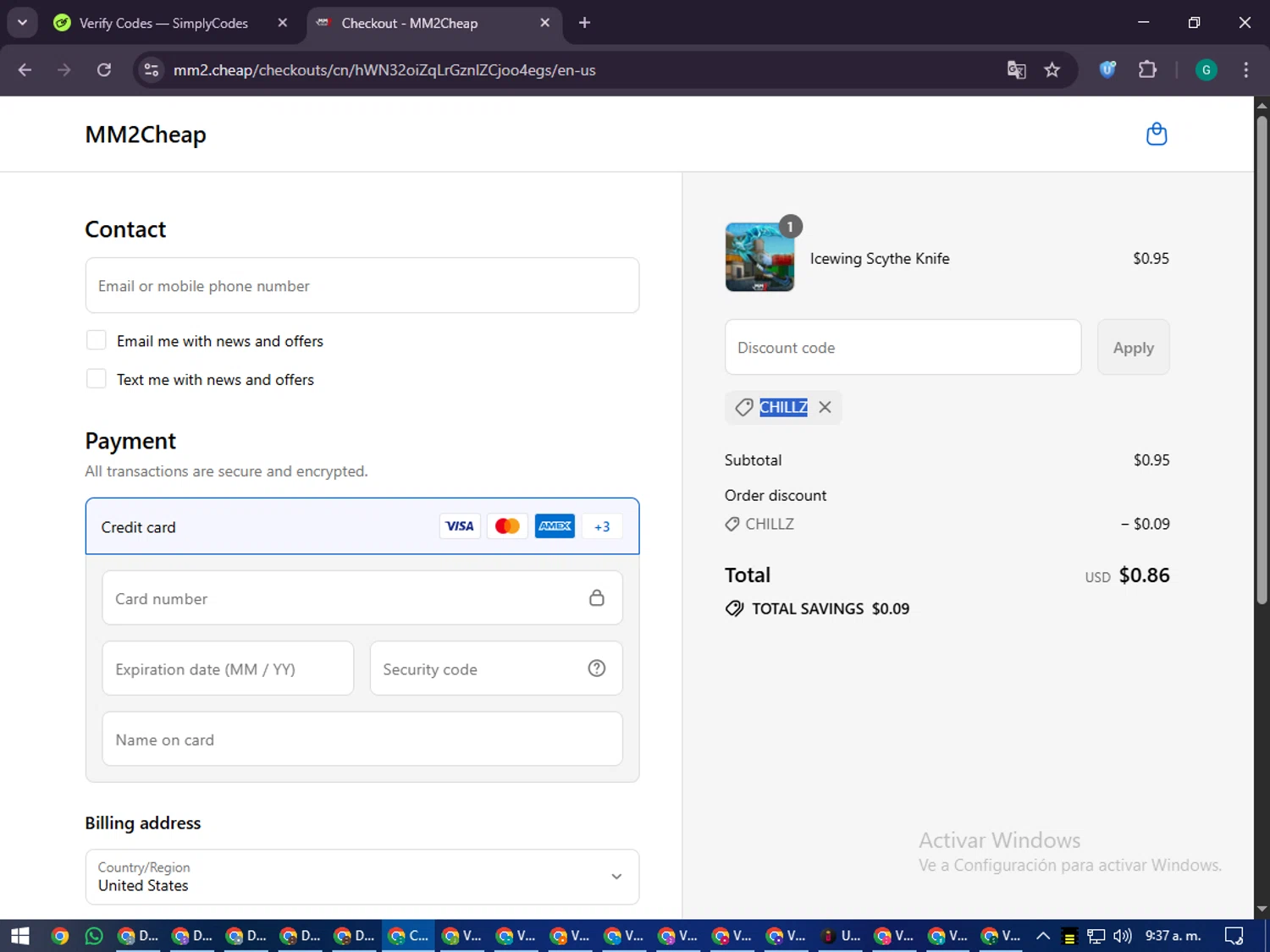Remove the CHILLZ discount code tag
This screenshot has width=1270, height=952.
pos(825,407)
